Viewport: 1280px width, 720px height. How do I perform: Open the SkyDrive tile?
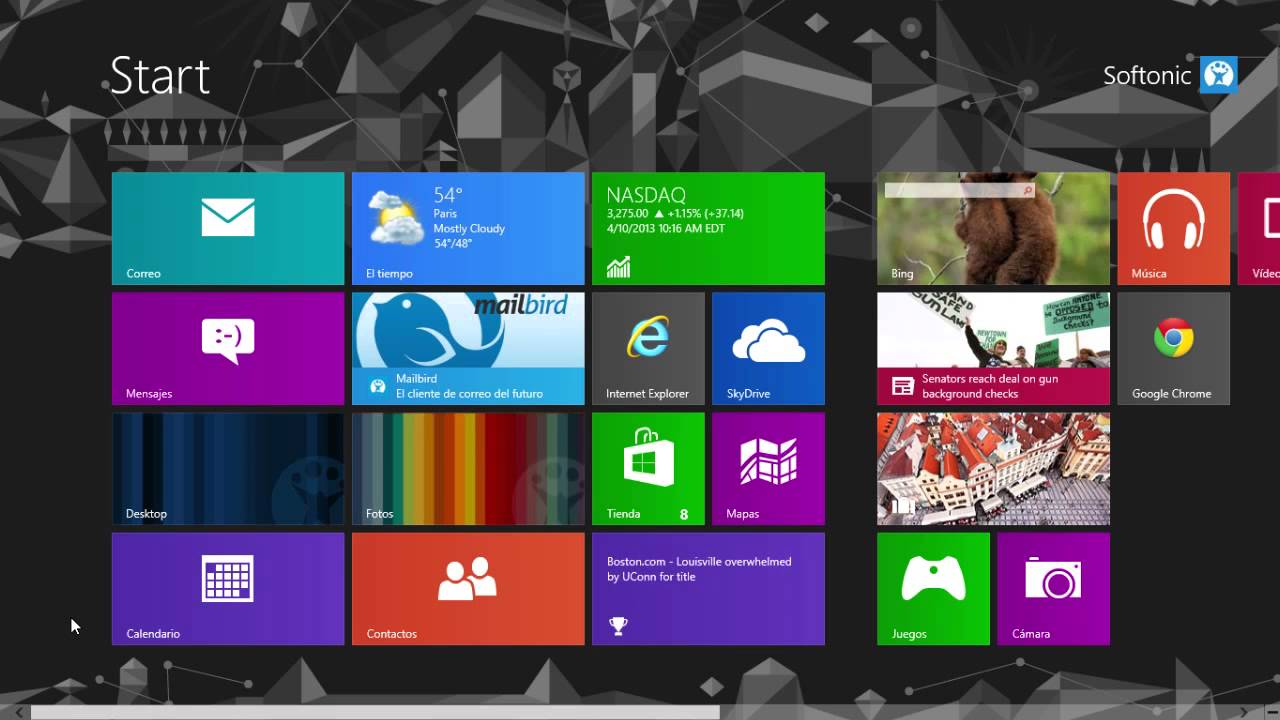(x=768, y=348)
